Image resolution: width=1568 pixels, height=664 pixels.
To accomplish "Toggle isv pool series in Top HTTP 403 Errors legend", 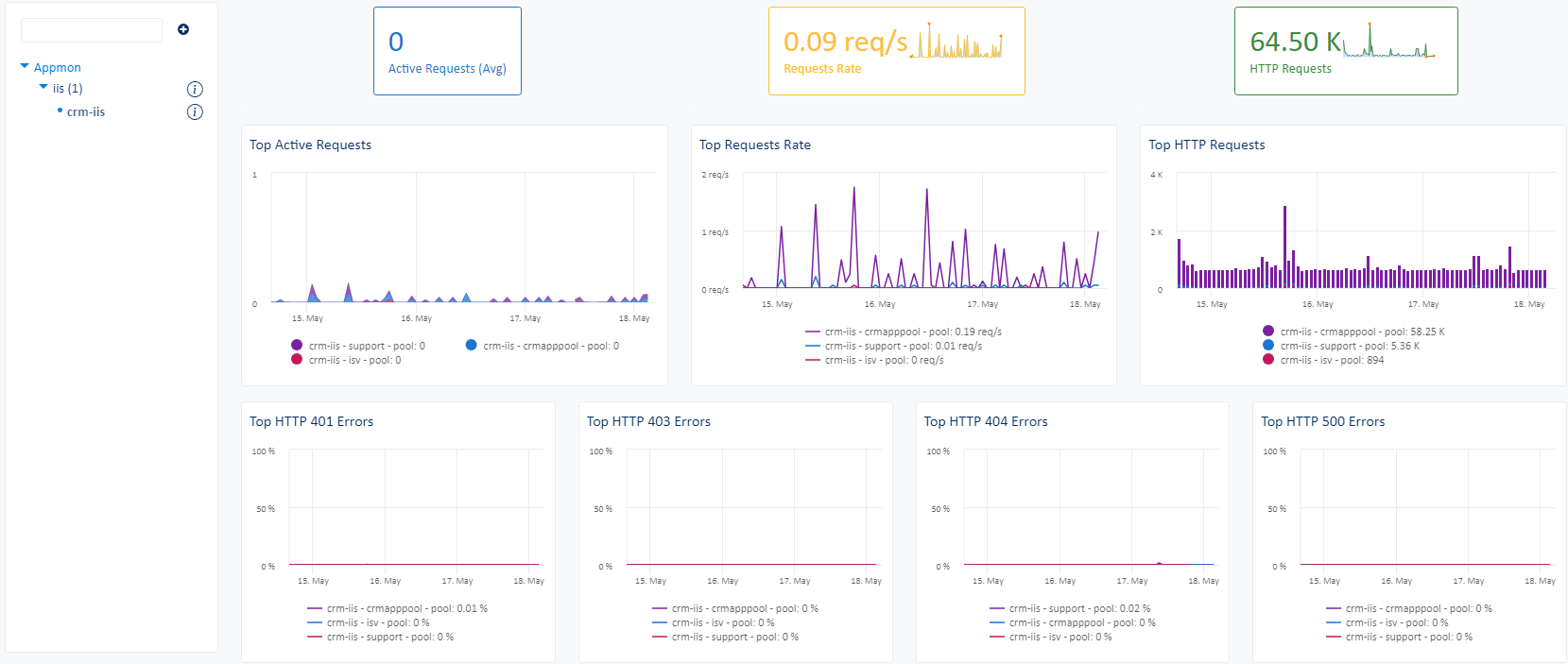I will [x=722, y=623].
